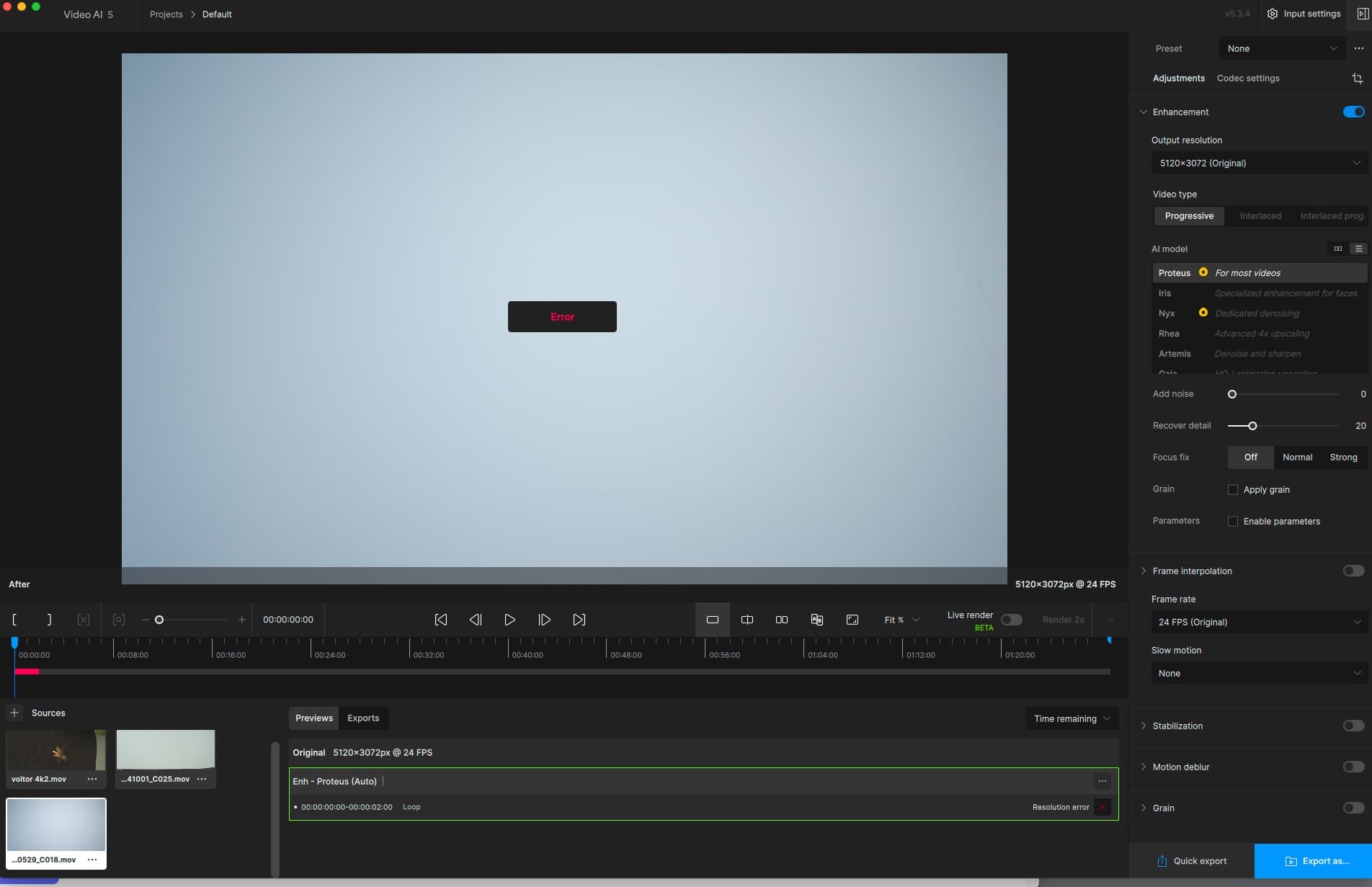Viewport: 1372px width, 887px height.
Task: Open the Output resolution dropdown
Action: tap(1259, 164)
